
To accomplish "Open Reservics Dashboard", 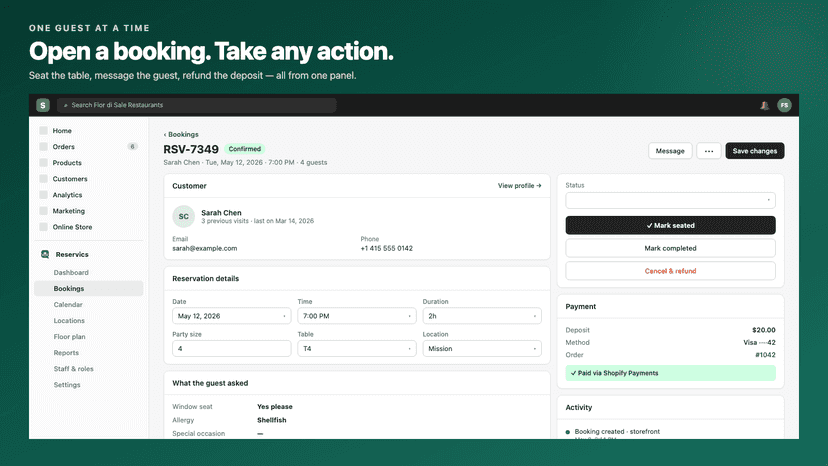I will pyautogui.click(x=71, y=273).
